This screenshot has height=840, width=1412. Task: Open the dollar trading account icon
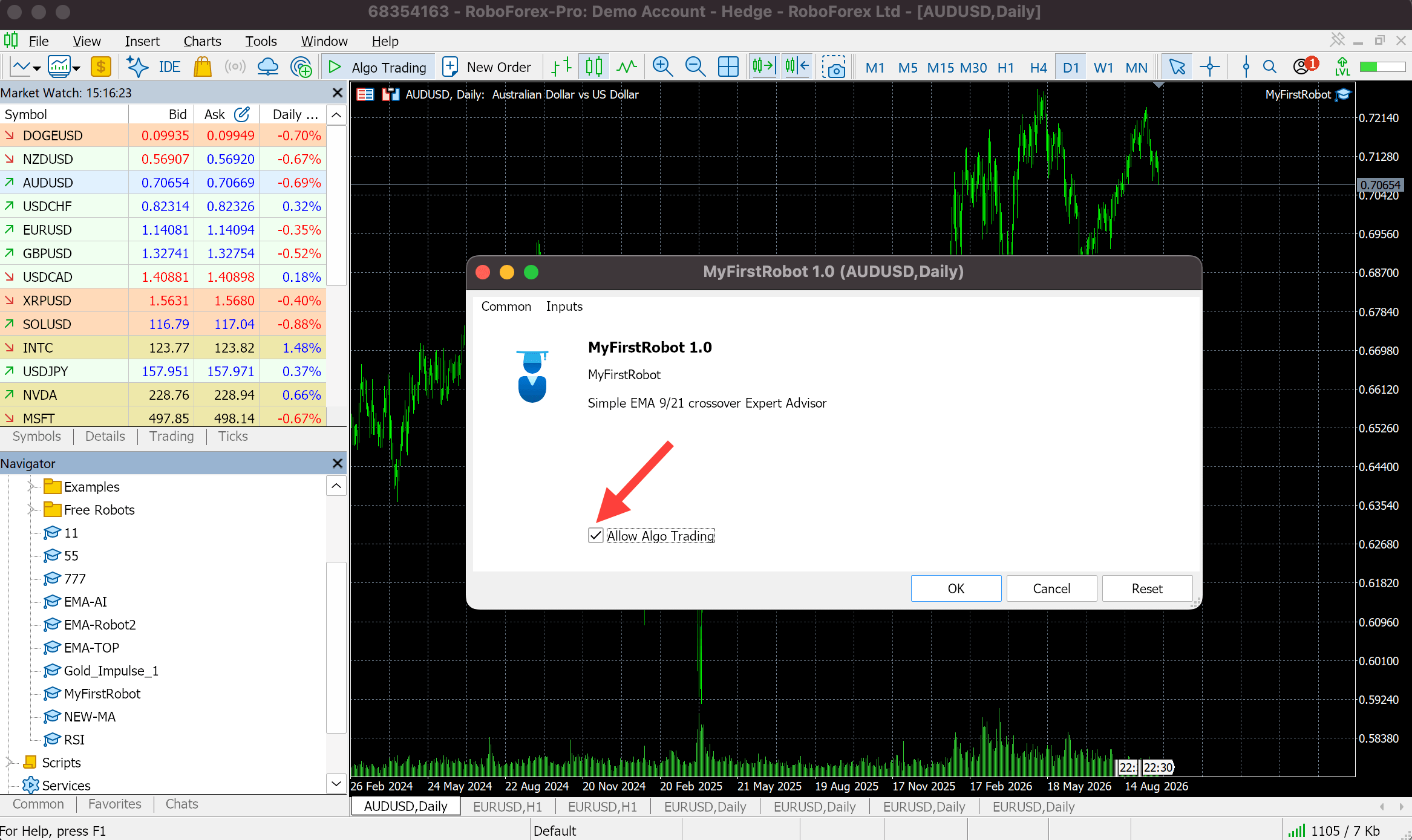100,67
